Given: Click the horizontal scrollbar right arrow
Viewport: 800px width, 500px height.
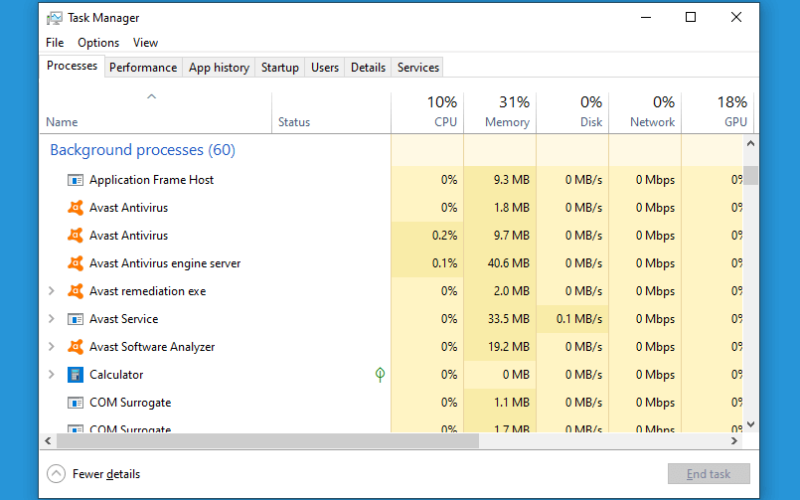Looking at the screenshot, I should 735,441.
